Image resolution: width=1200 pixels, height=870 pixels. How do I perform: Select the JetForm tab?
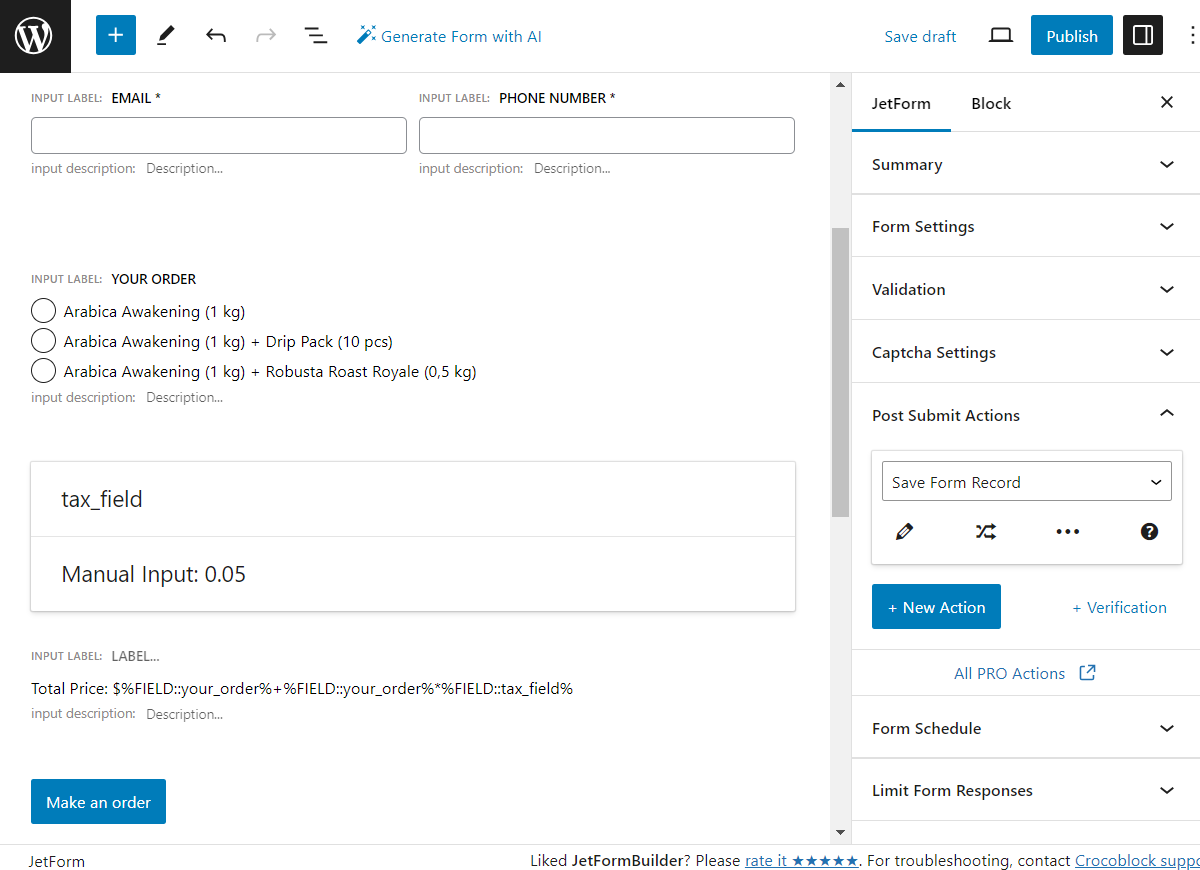[901, 103]
